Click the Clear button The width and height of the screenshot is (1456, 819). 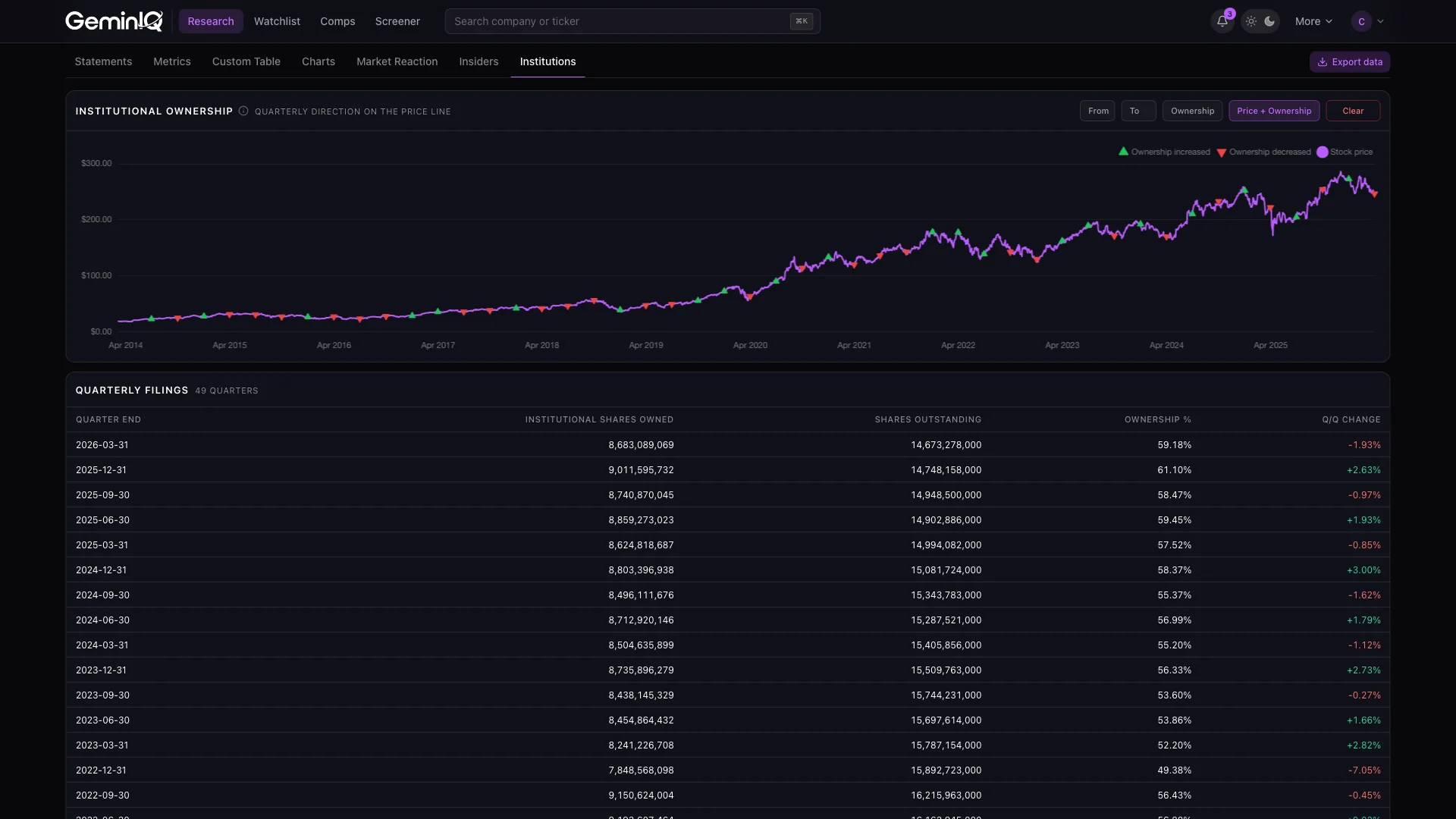1353,111
